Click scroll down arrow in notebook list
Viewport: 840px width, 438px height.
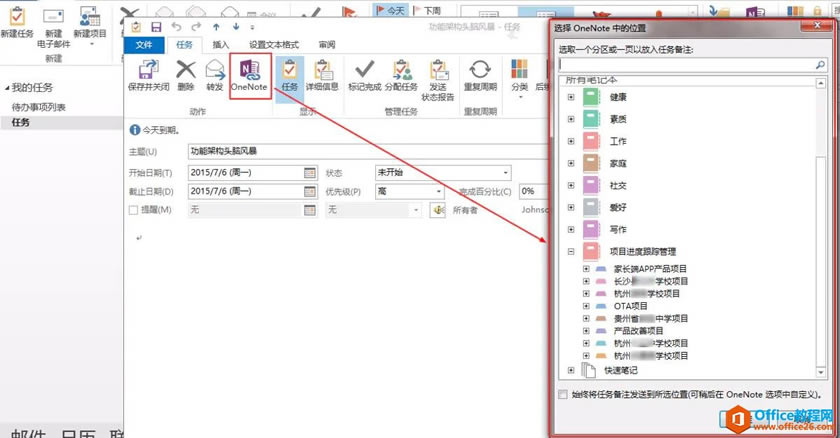[x=821, y=372]
